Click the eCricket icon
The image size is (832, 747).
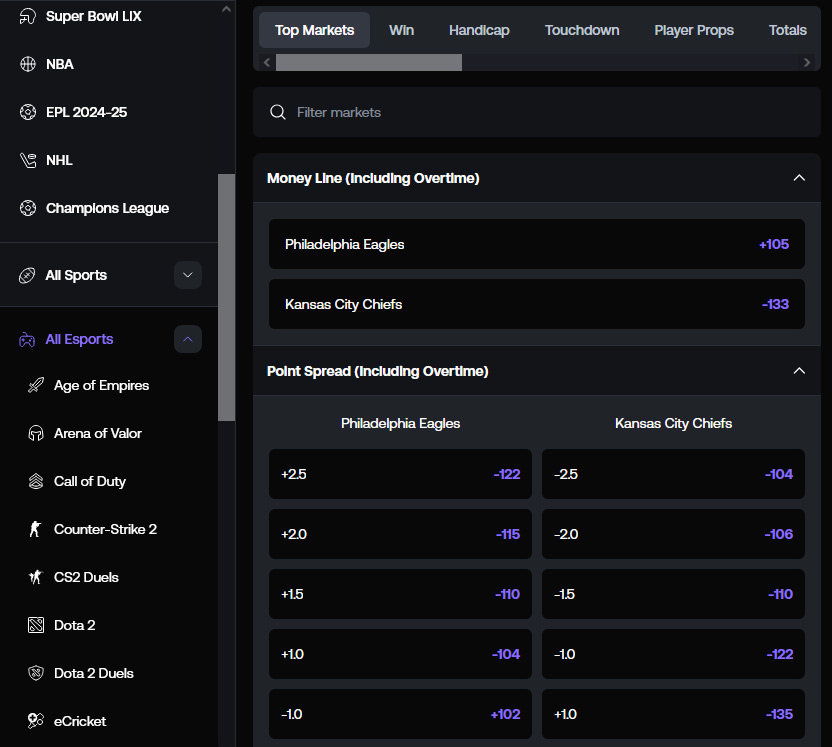tap(36, 721)
